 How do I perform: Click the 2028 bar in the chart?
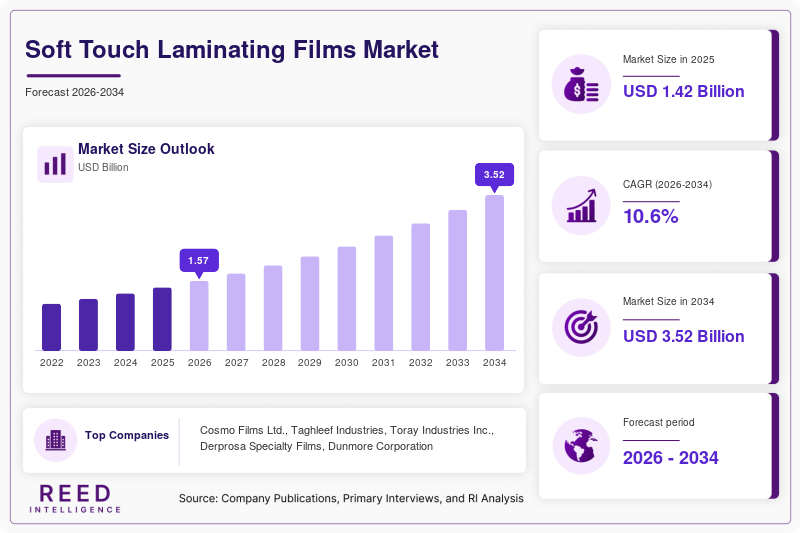click(x=273, y=308)
